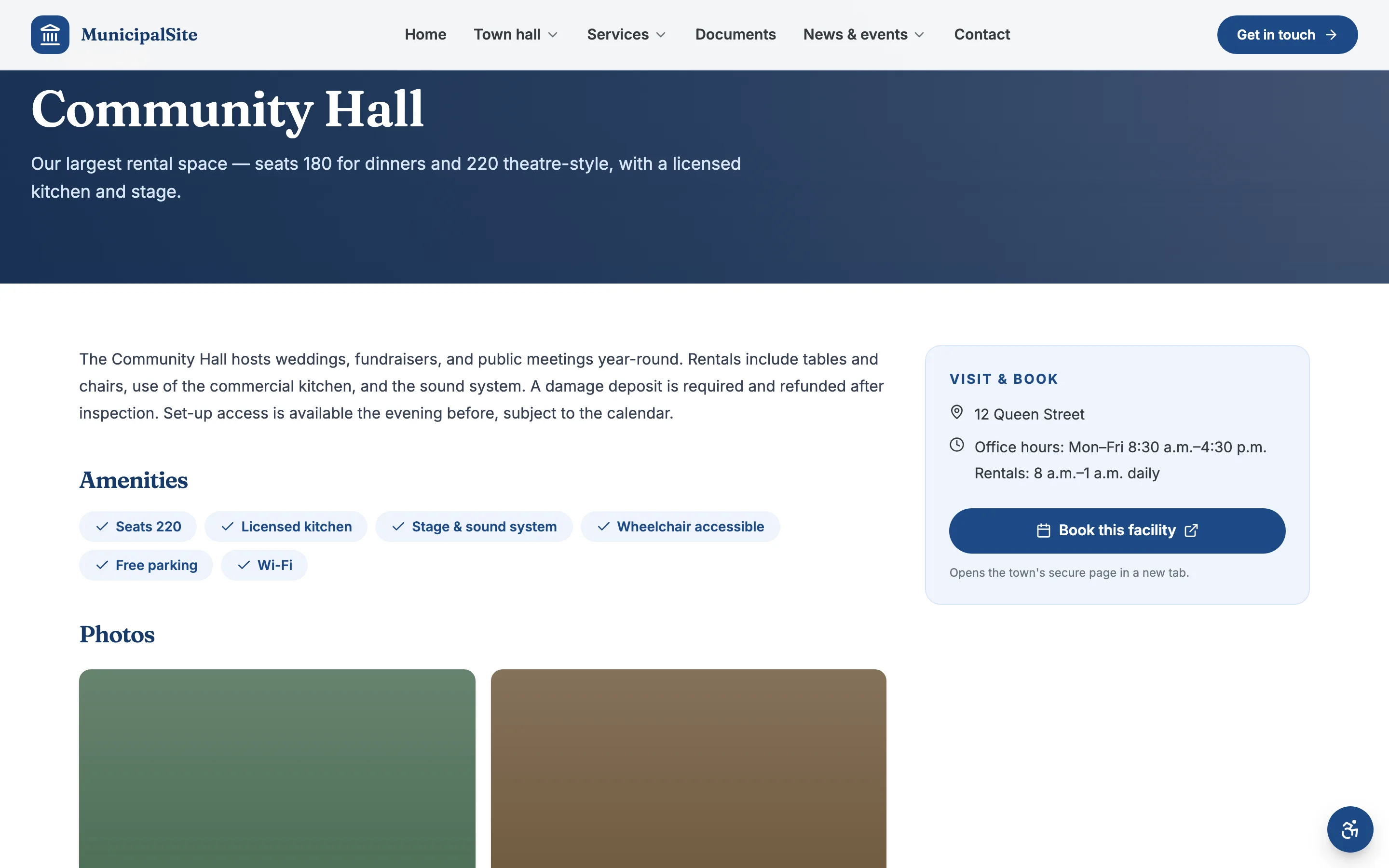Expand the News & events chevron
Screen dimensions: 1389x868
(920, 35)
